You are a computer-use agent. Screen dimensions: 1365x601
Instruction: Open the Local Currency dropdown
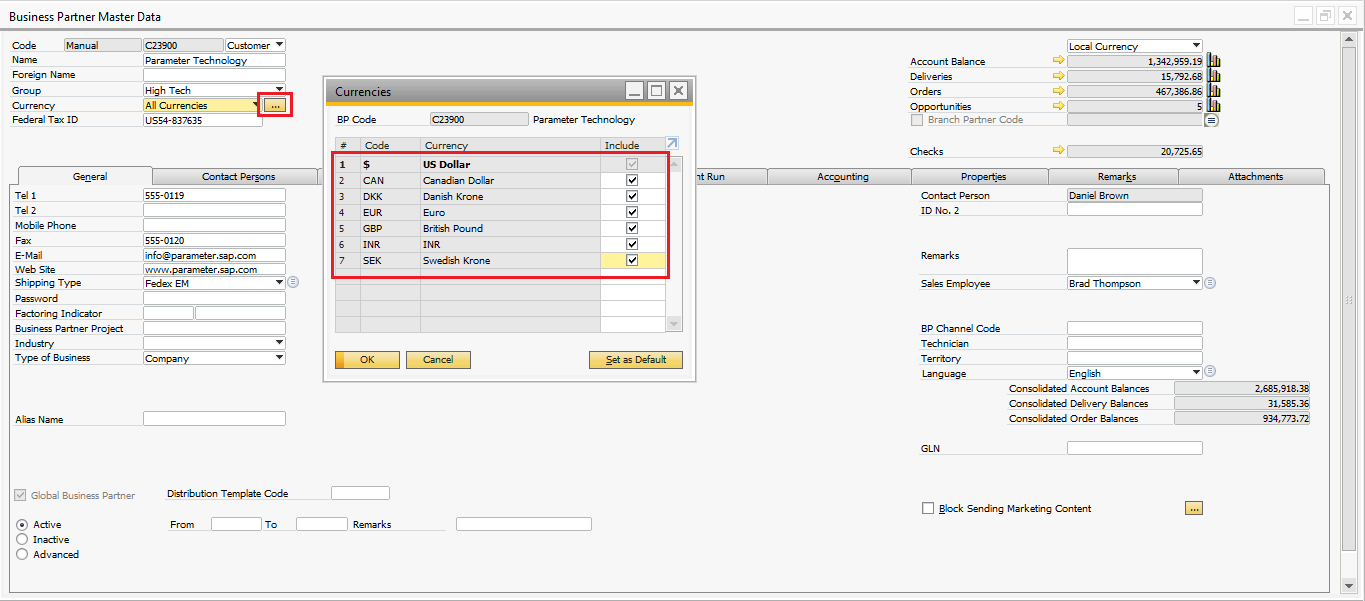click(x=1196, y=46)
